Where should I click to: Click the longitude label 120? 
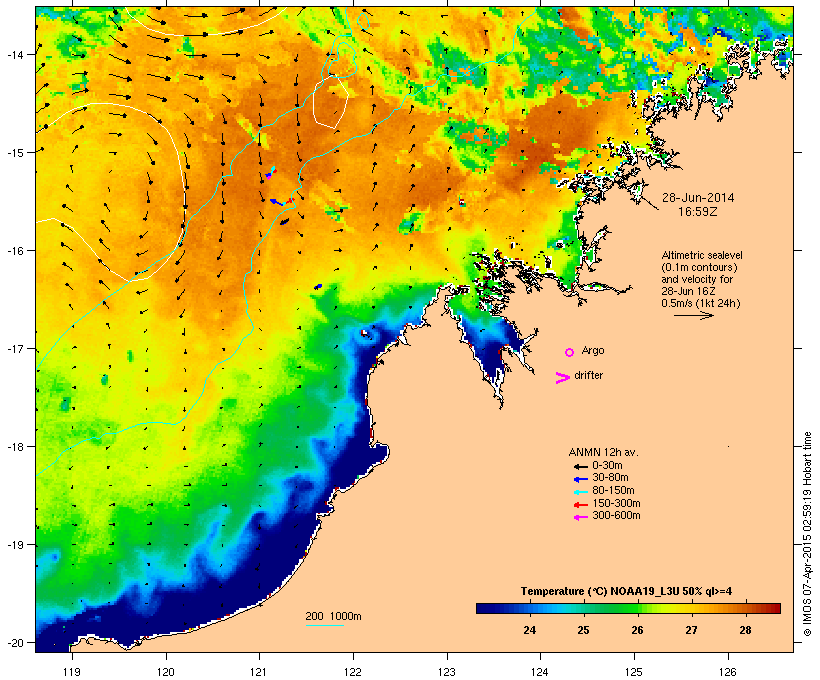click(x=166, y=672)
